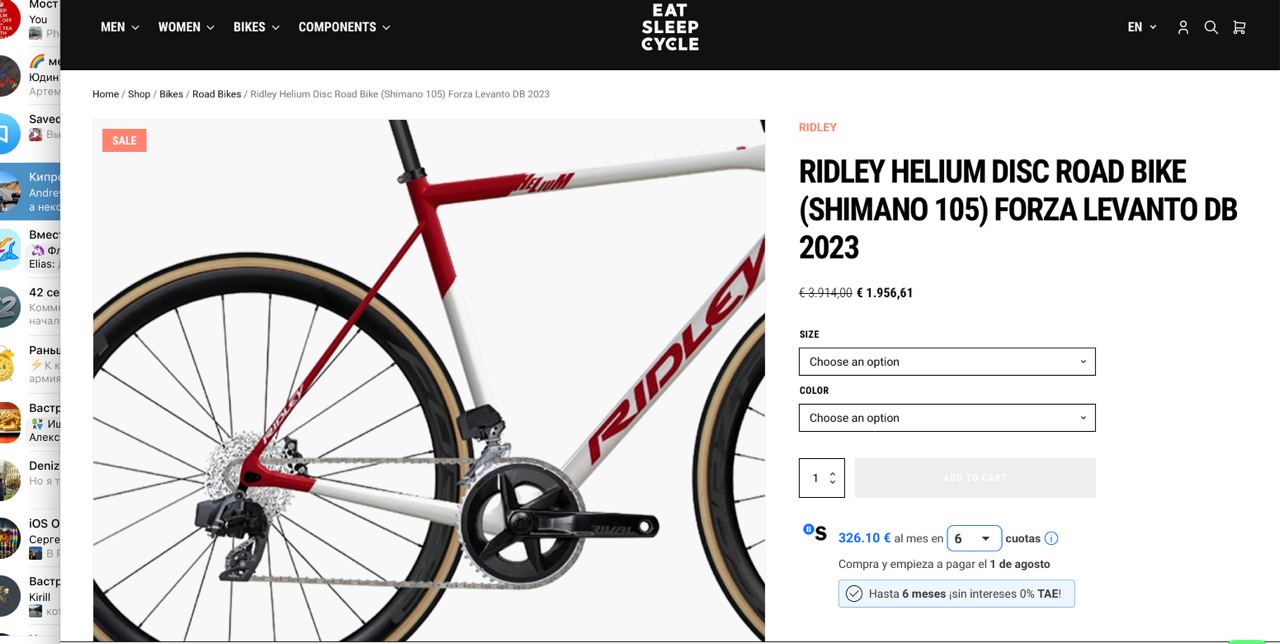This screenshot has width=1280, height=644.
Task: Click the search magnifier icon
Action: coord(1211,28)
